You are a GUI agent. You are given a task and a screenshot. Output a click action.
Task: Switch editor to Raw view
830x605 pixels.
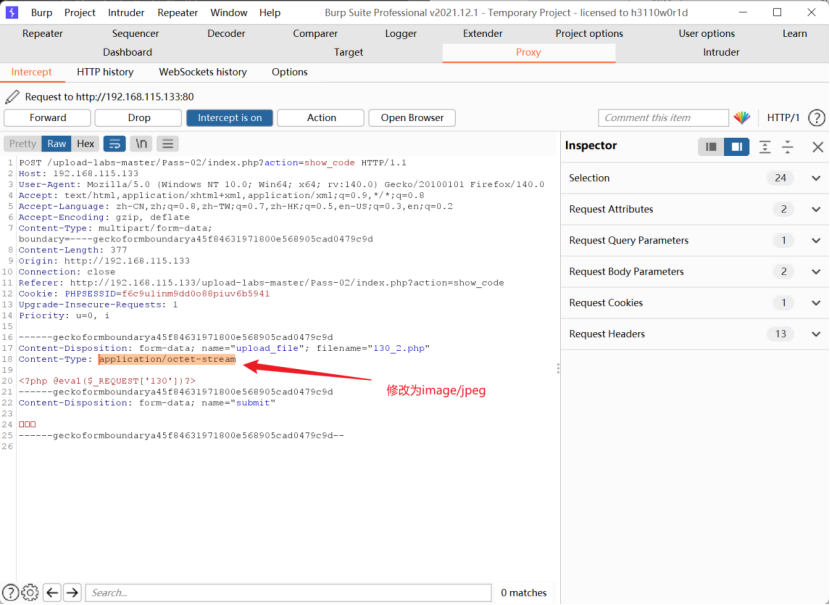pyautogui.click(x=57, y=144)
